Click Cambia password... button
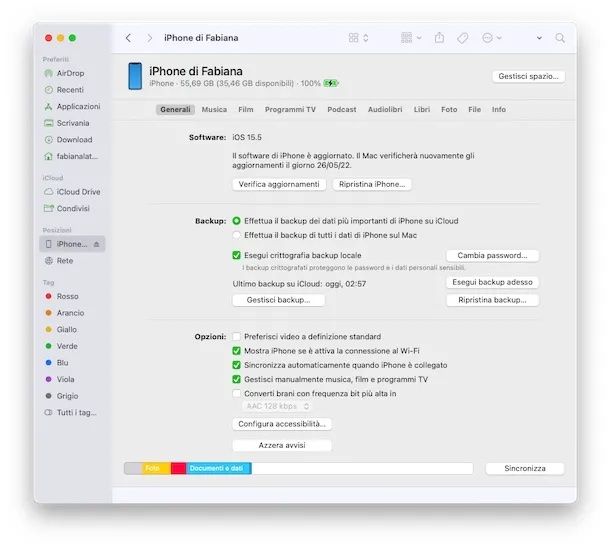 click(x=492, y=256)
